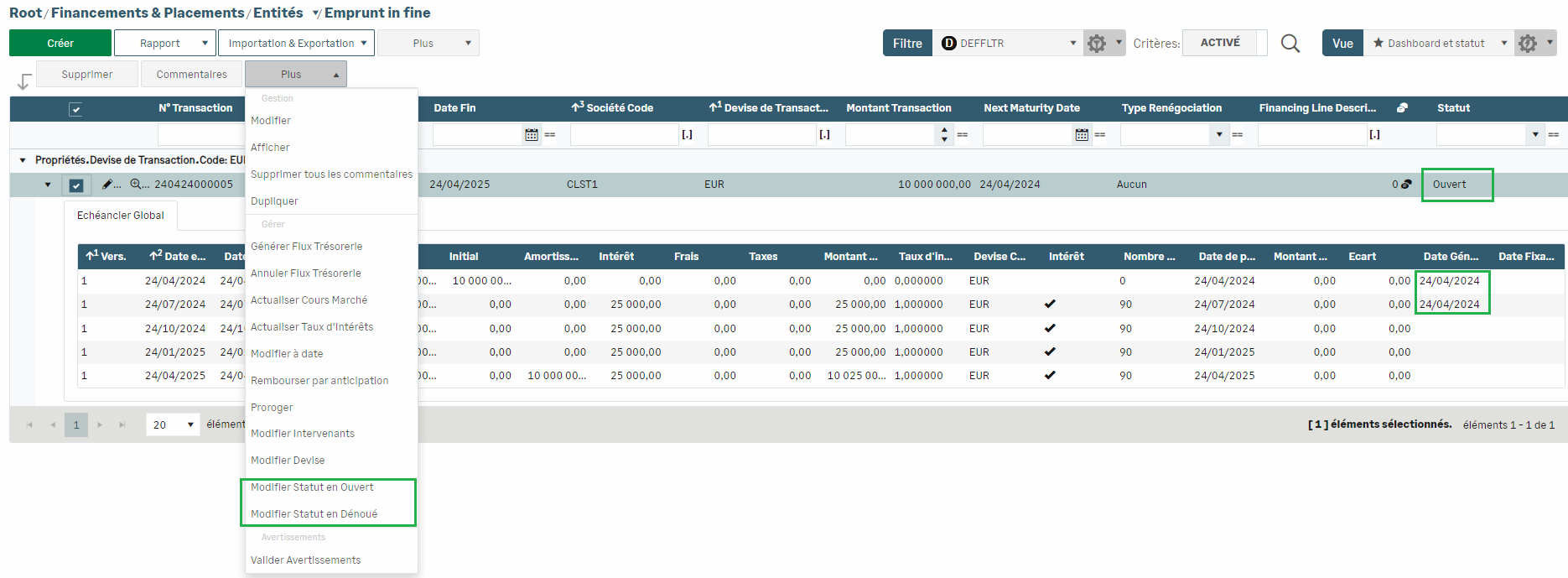This screenshot has width=1568, height=578.
Task: Open Next Maturity Date calendar picker
Action: click(1081, 134)
